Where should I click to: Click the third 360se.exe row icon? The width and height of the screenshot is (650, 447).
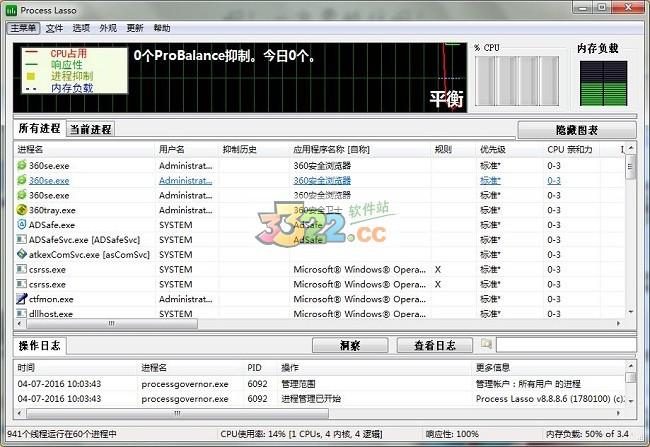coord(22,195)
